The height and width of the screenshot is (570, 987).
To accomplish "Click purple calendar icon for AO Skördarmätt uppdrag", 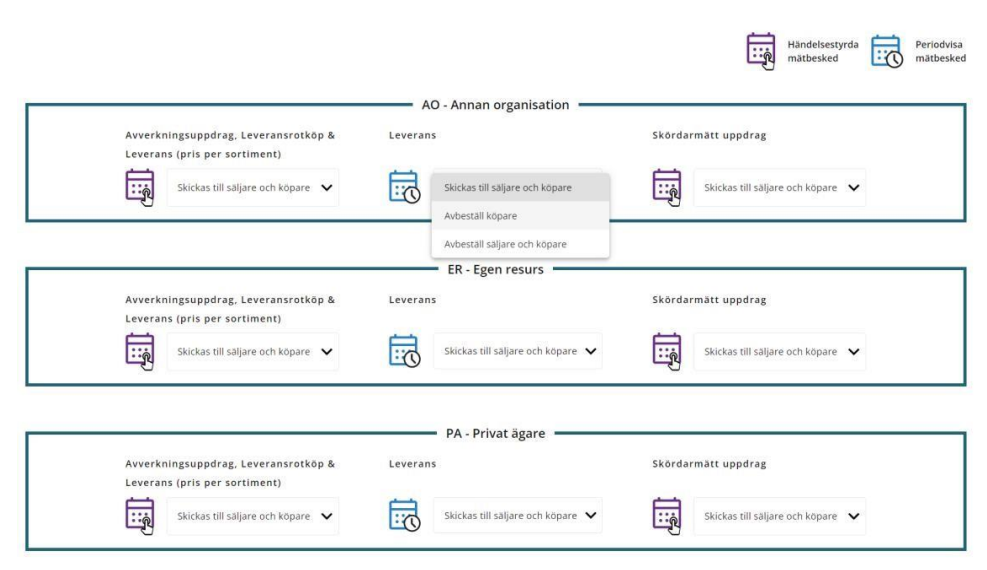I will (x=667, y=187).
